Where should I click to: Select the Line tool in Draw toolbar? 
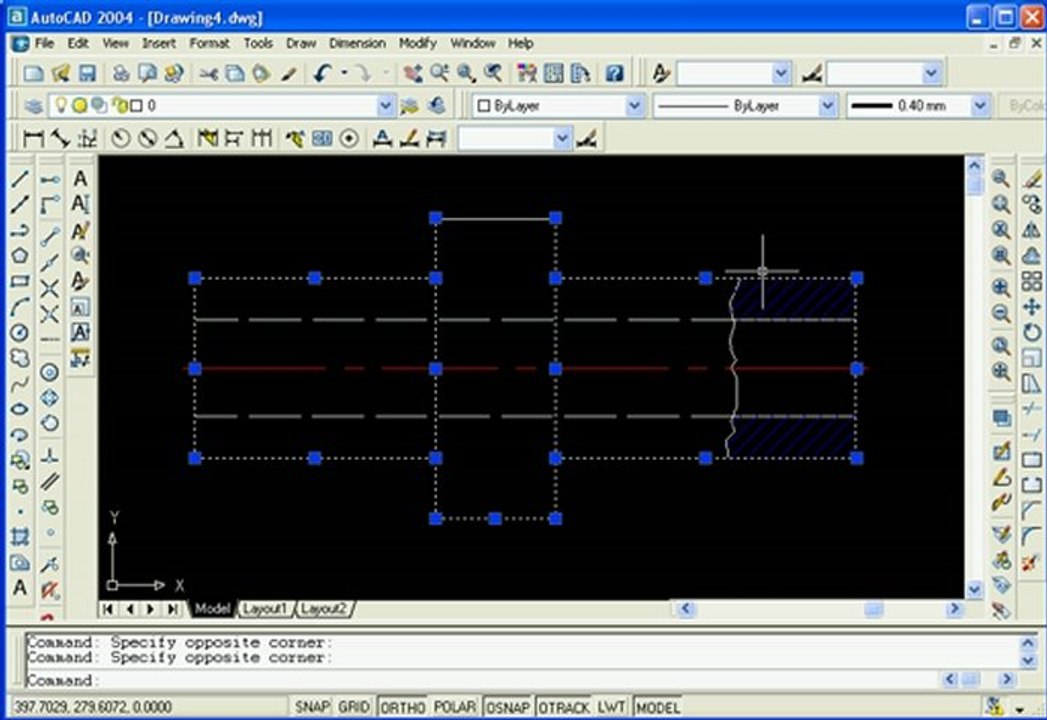[20, 178]
